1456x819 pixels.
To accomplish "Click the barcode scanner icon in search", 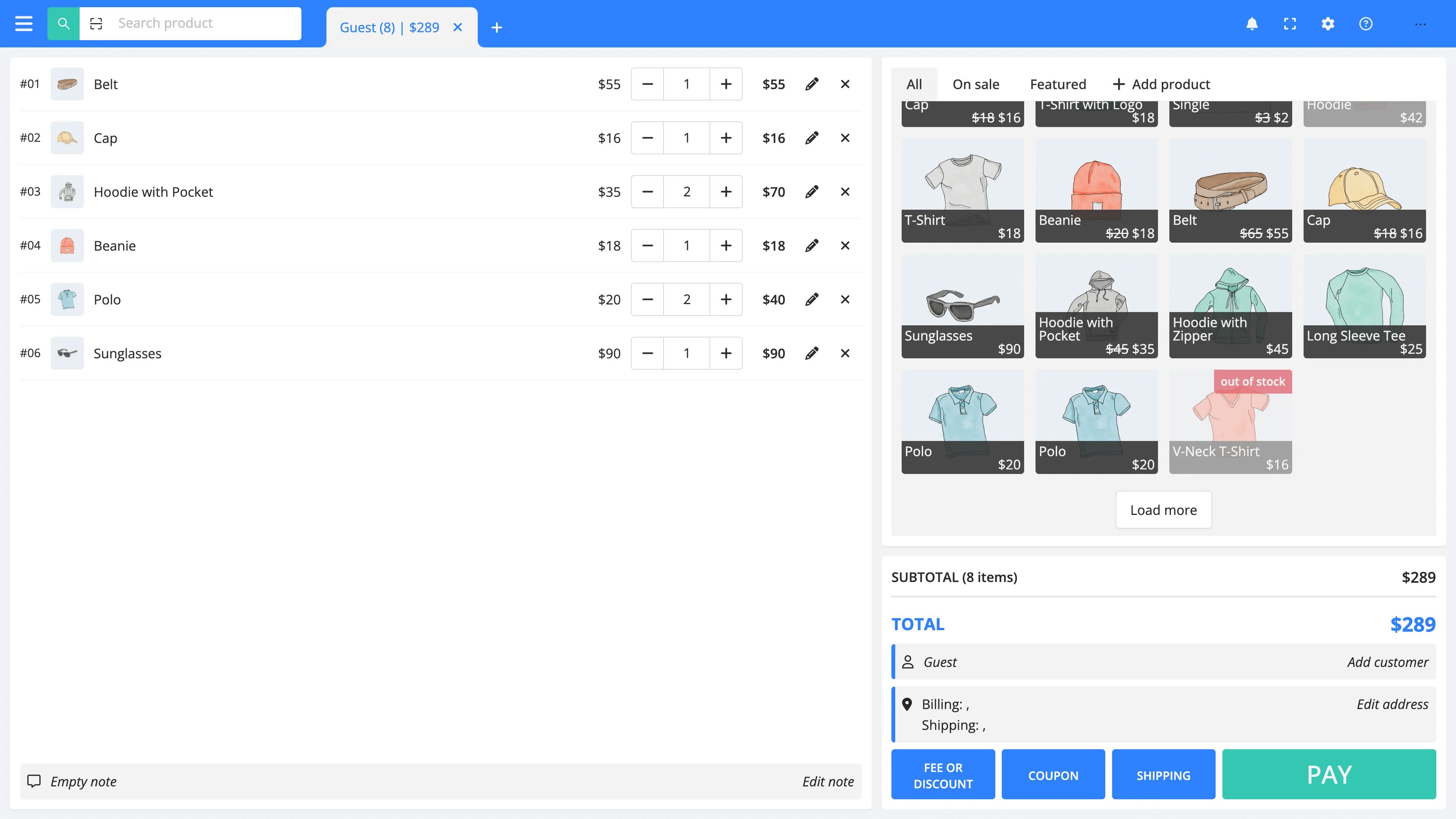I will click(x=96, y=24).
